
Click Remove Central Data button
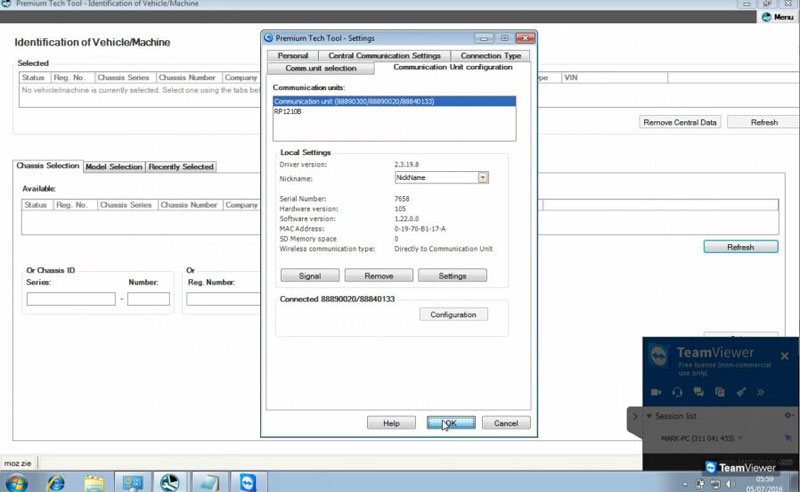(x=680, y=122)
